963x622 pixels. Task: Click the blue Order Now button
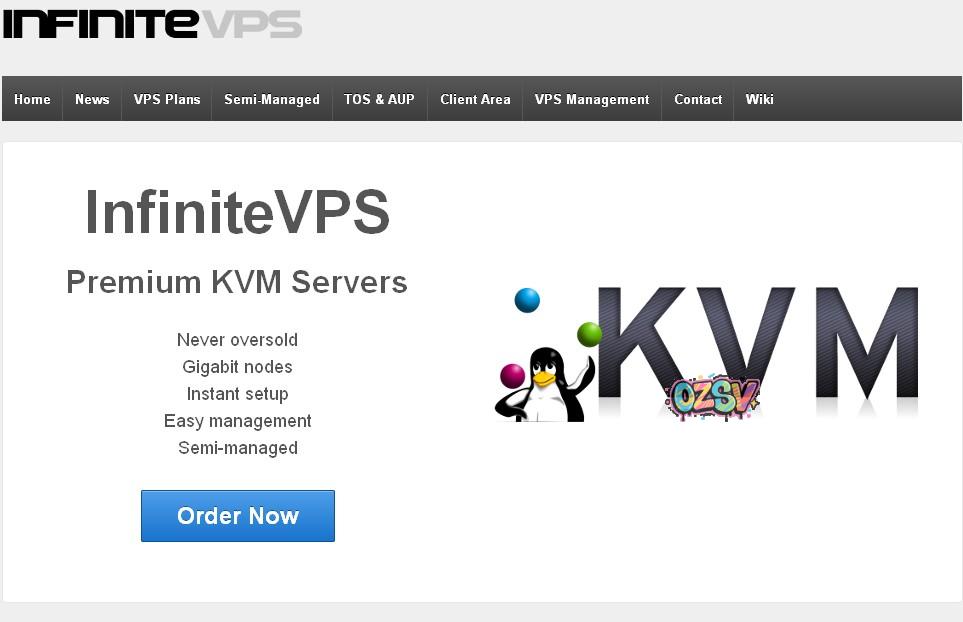coord(238,516)
